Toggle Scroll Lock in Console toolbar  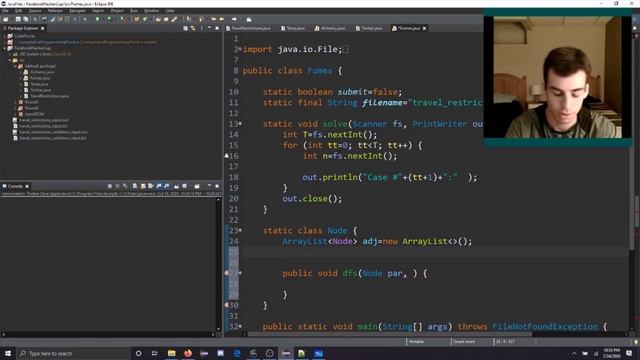pyautogui.click(x=143, y=186)
